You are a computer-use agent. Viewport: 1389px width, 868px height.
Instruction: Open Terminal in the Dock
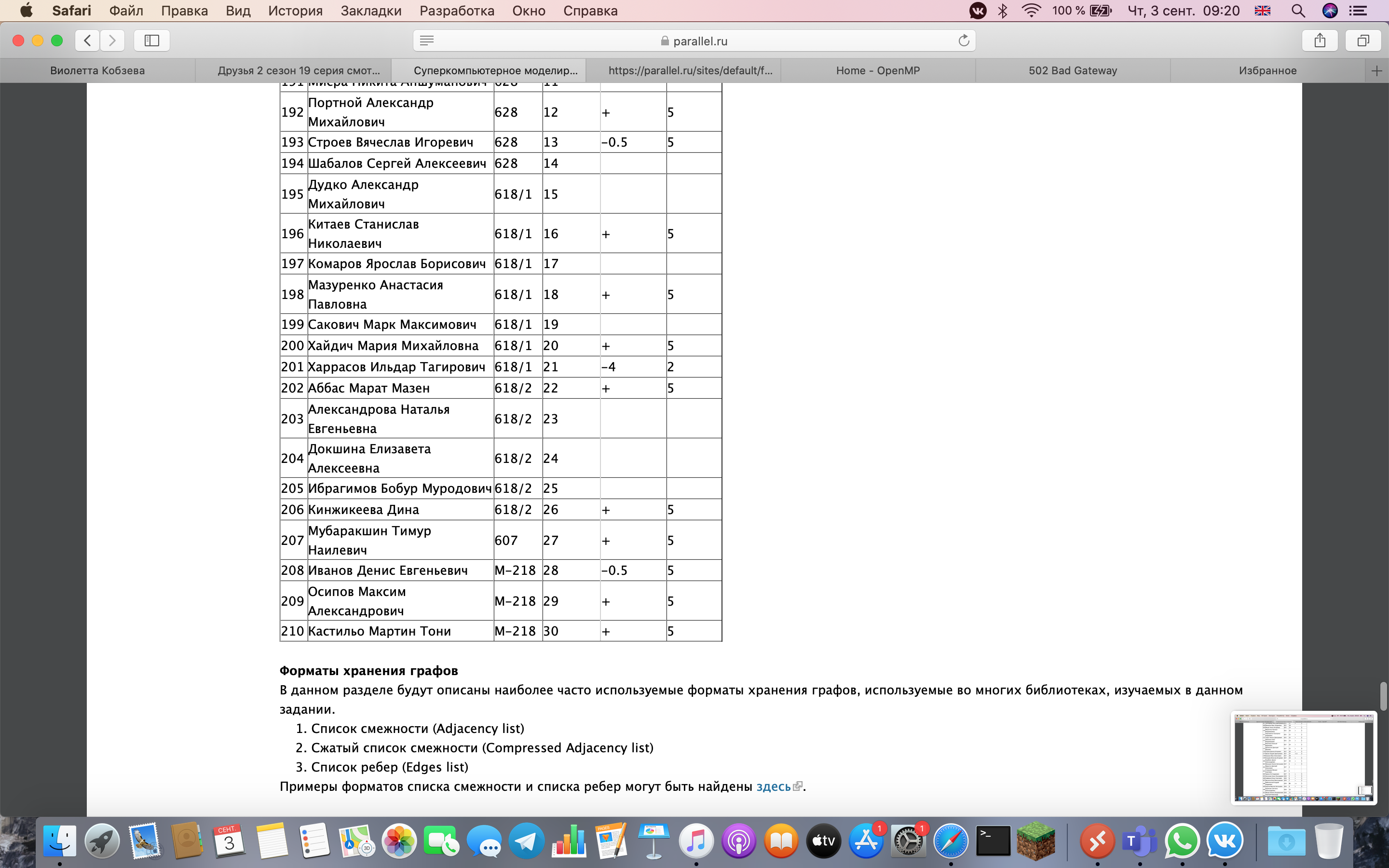tap(993, 841)
